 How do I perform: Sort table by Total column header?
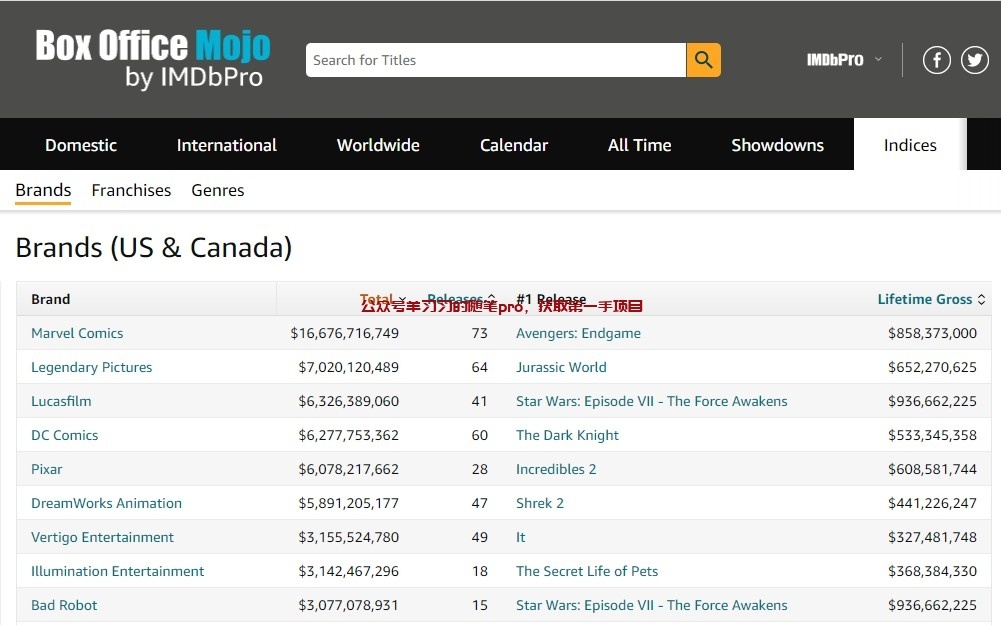point(382,299)
